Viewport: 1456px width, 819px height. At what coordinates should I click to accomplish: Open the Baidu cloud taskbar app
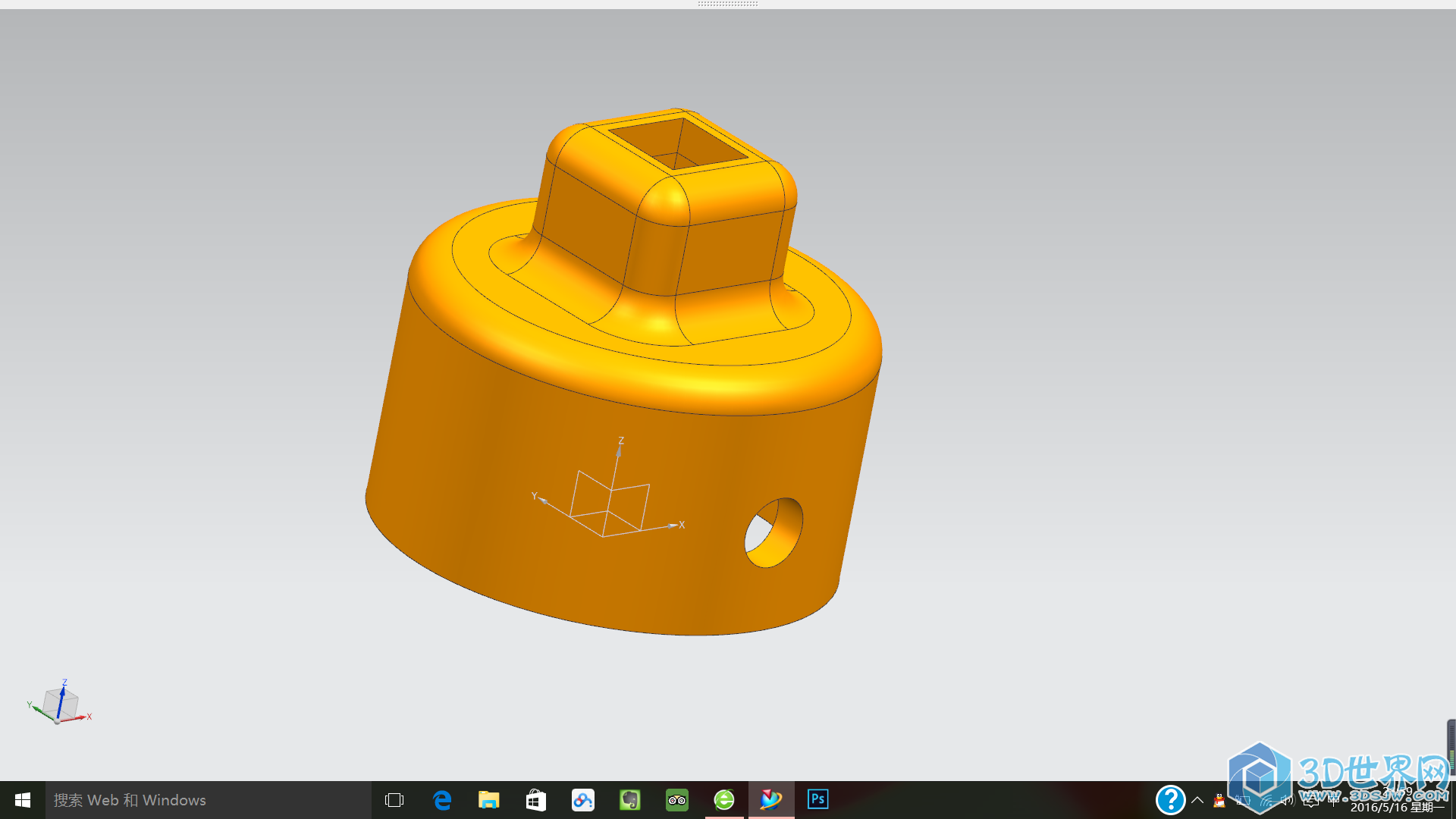coord(583,800)
